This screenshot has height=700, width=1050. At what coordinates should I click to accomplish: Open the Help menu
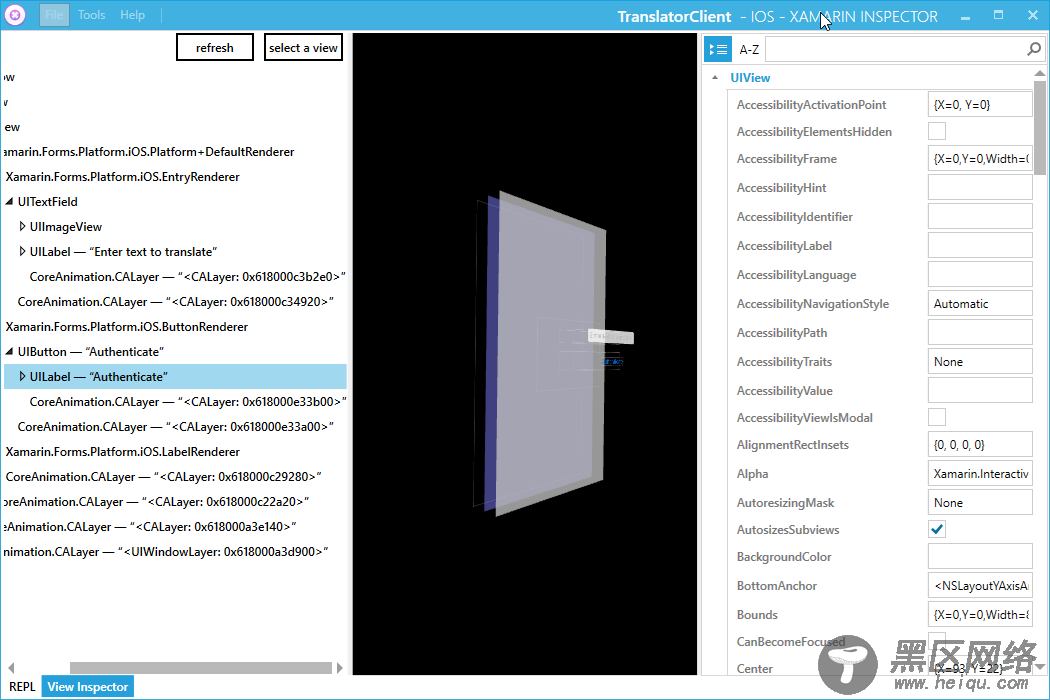tap(132, 15)
